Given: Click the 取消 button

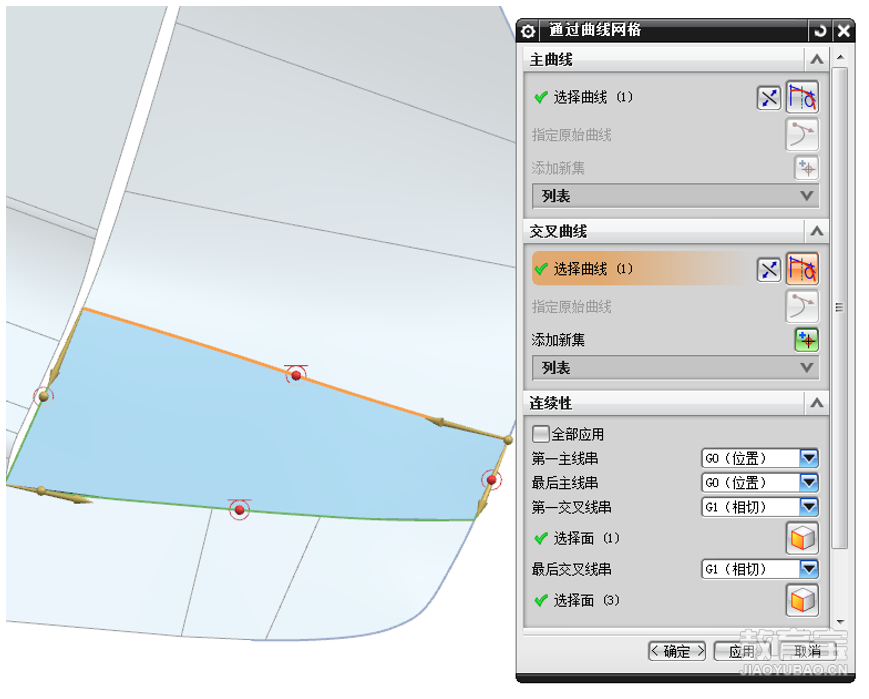Looking at the screenshot, I should coord(807,651).
